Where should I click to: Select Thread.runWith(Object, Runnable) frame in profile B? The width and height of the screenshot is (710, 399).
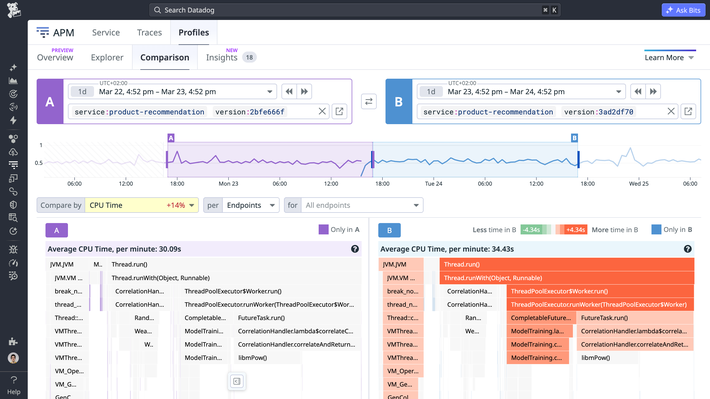[567, 278]
